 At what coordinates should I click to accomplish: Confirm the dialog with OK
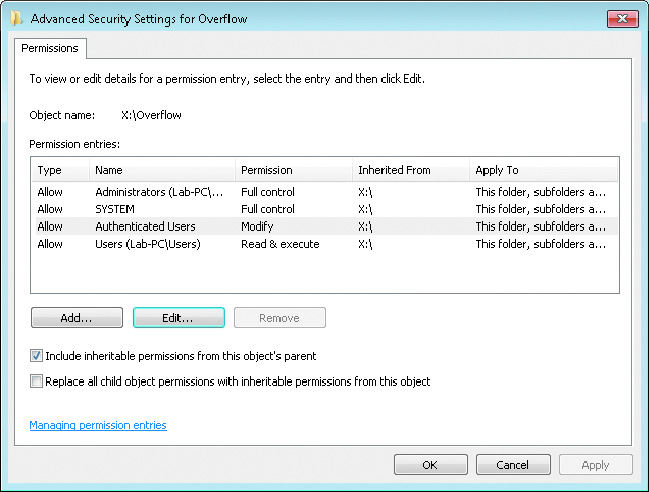(430, 465)
